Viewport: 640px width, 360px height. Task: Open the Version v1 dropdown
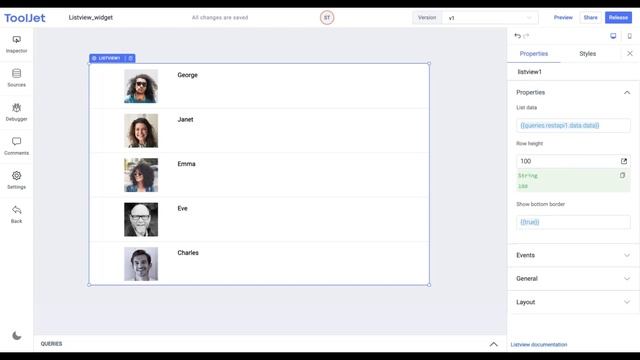pyautogui.click(x=490, y=18)
